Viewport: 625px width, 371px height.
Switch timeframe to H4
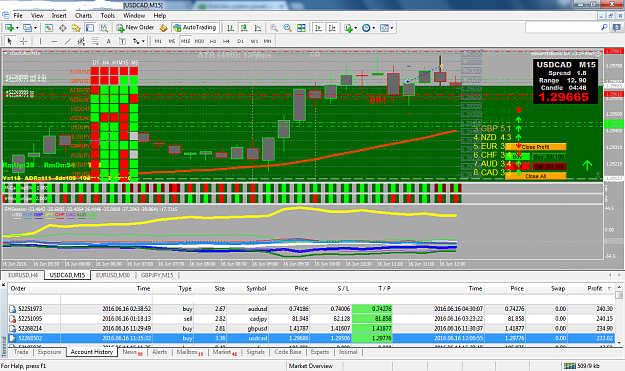tap(226, 41)
